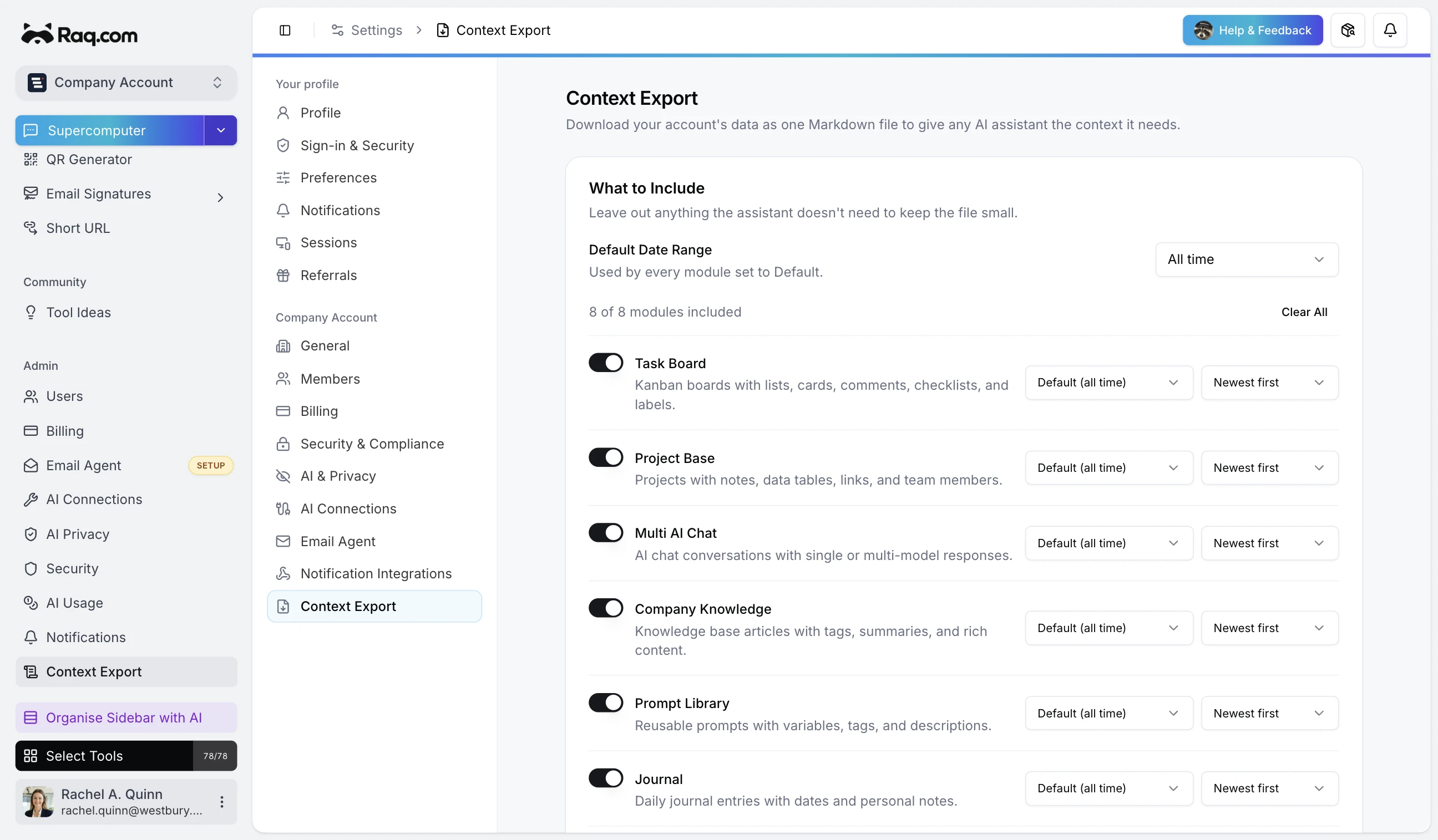Expand the Company Account switcher
The height and width of the screenshot is (840, 1438).
(125, 83)
